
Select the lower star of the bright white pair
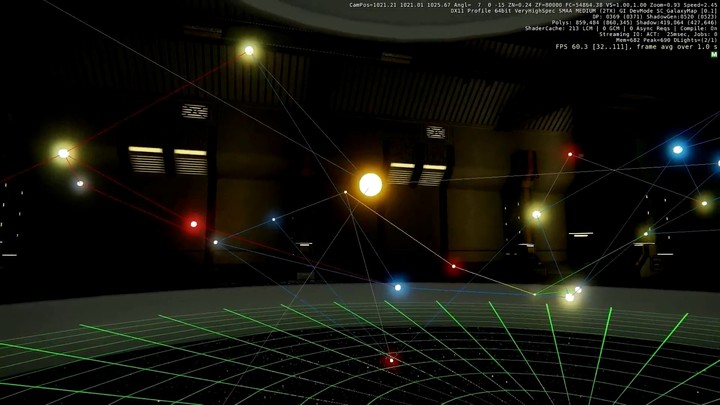pyautogui.click(x=569, y=298)
